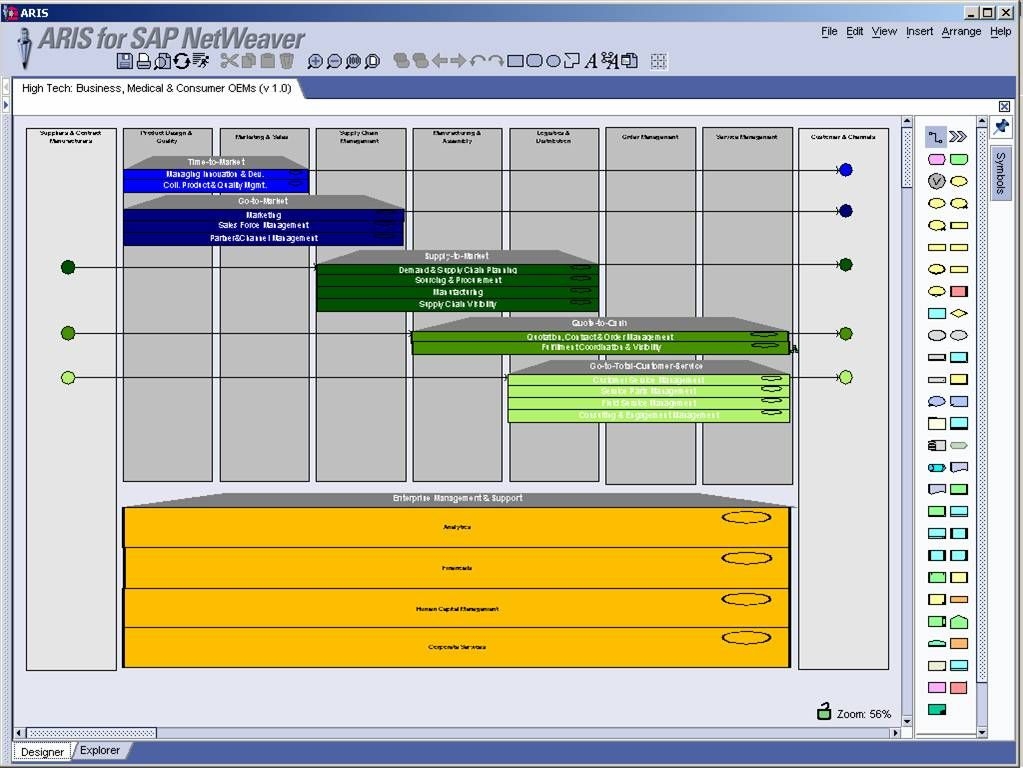Expand the collapsed left side panel arrow
The image size is (1023, 768).
[6, 105]
